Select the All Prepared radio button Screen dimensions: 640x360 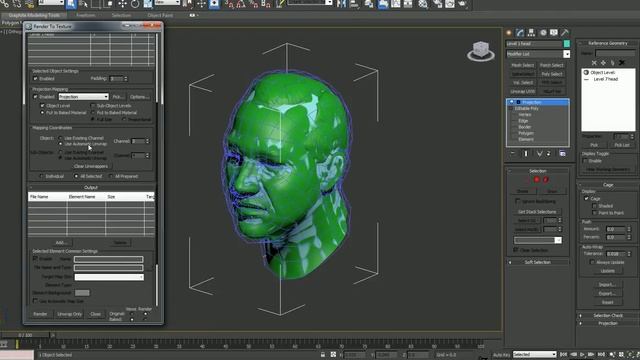click(111, 176)
